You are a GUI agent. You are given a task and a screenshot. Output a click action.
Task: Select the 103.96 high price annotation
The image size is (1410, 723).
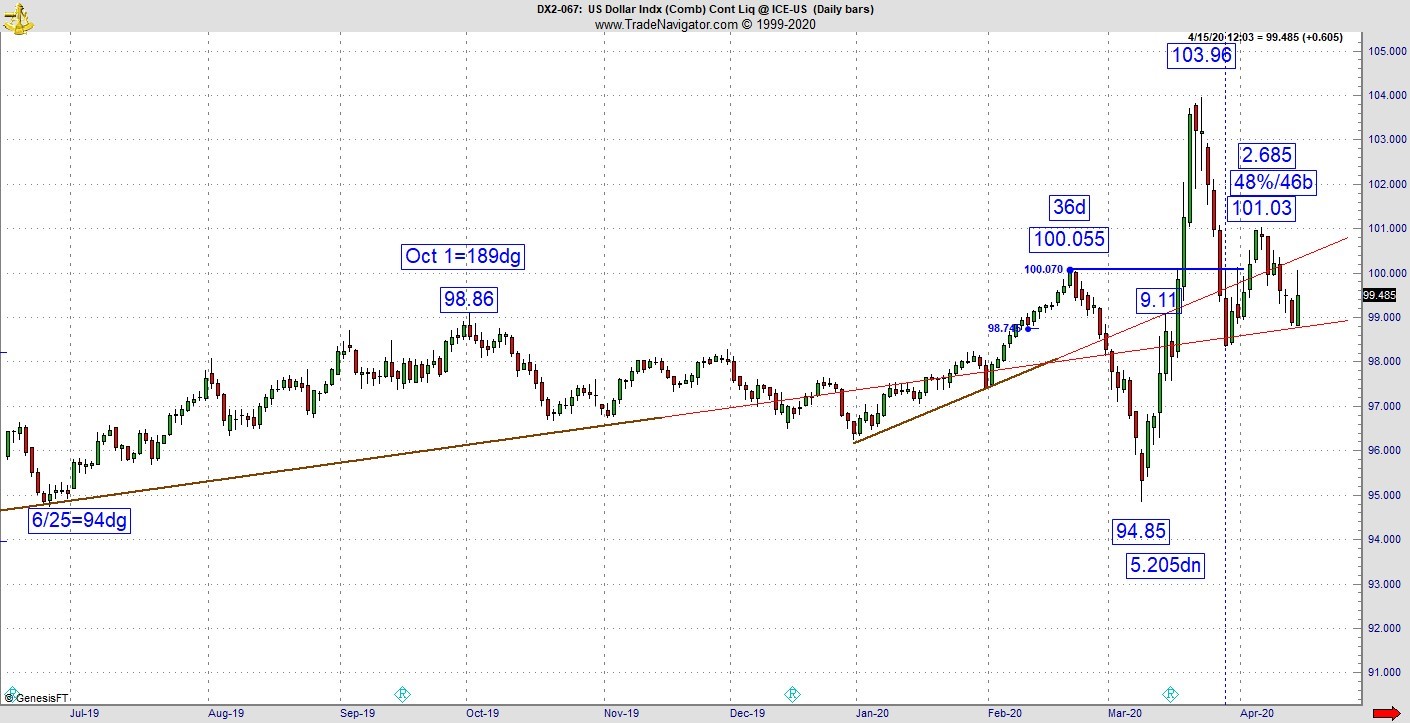pos(1201,56)
